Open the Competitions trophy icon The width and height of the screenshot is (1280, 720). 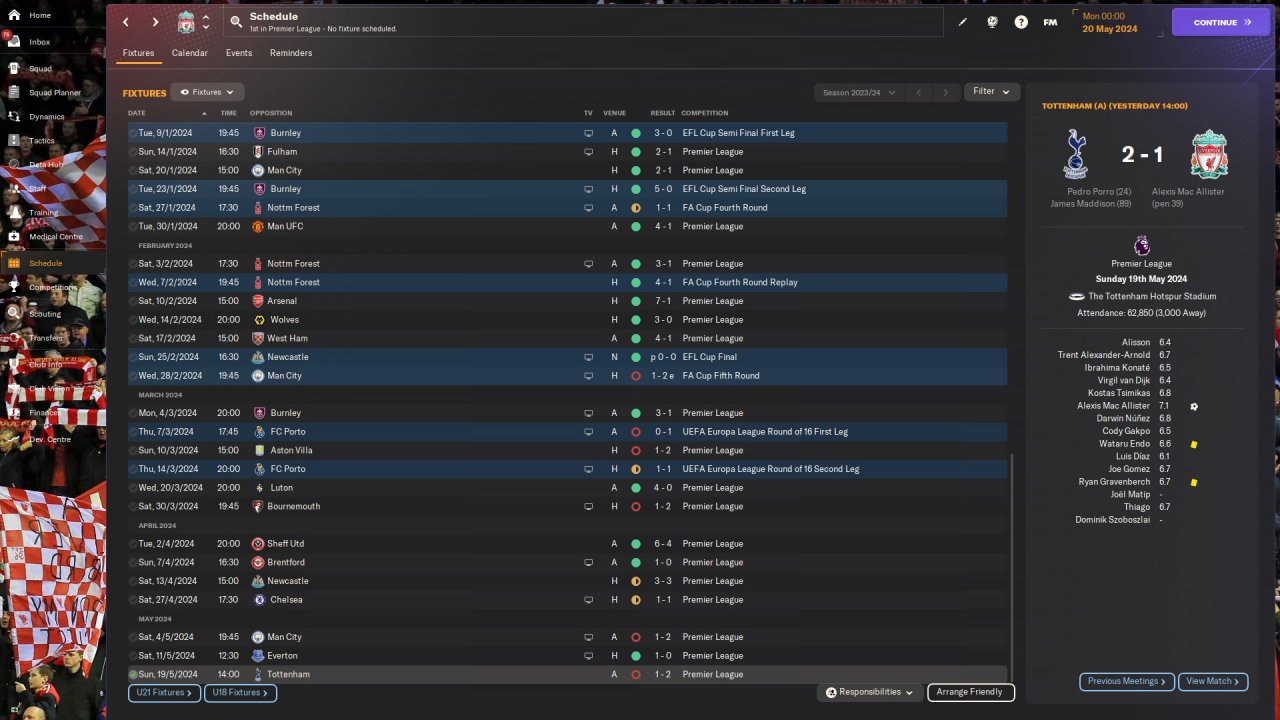point(13,287)
